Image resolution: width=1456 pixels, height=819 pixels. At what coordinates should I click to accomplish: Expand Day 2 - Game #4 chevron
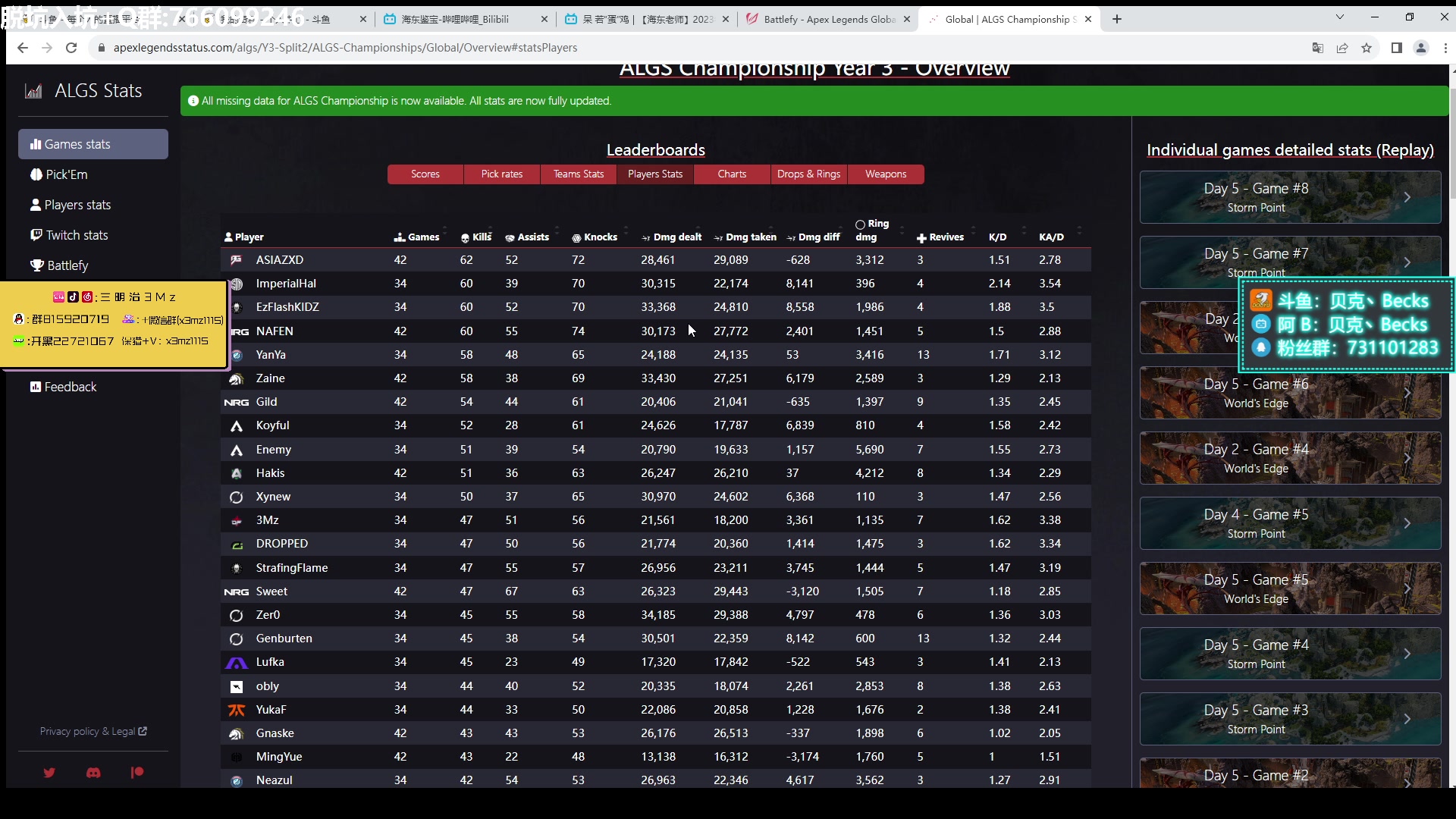point(1407,458)
